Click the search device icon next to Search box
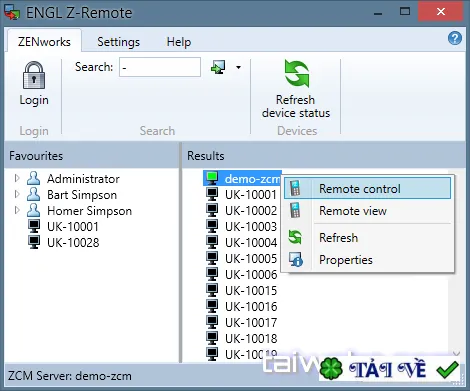Image resolution: width=470 pixels, height=391 pixels. 218,67
